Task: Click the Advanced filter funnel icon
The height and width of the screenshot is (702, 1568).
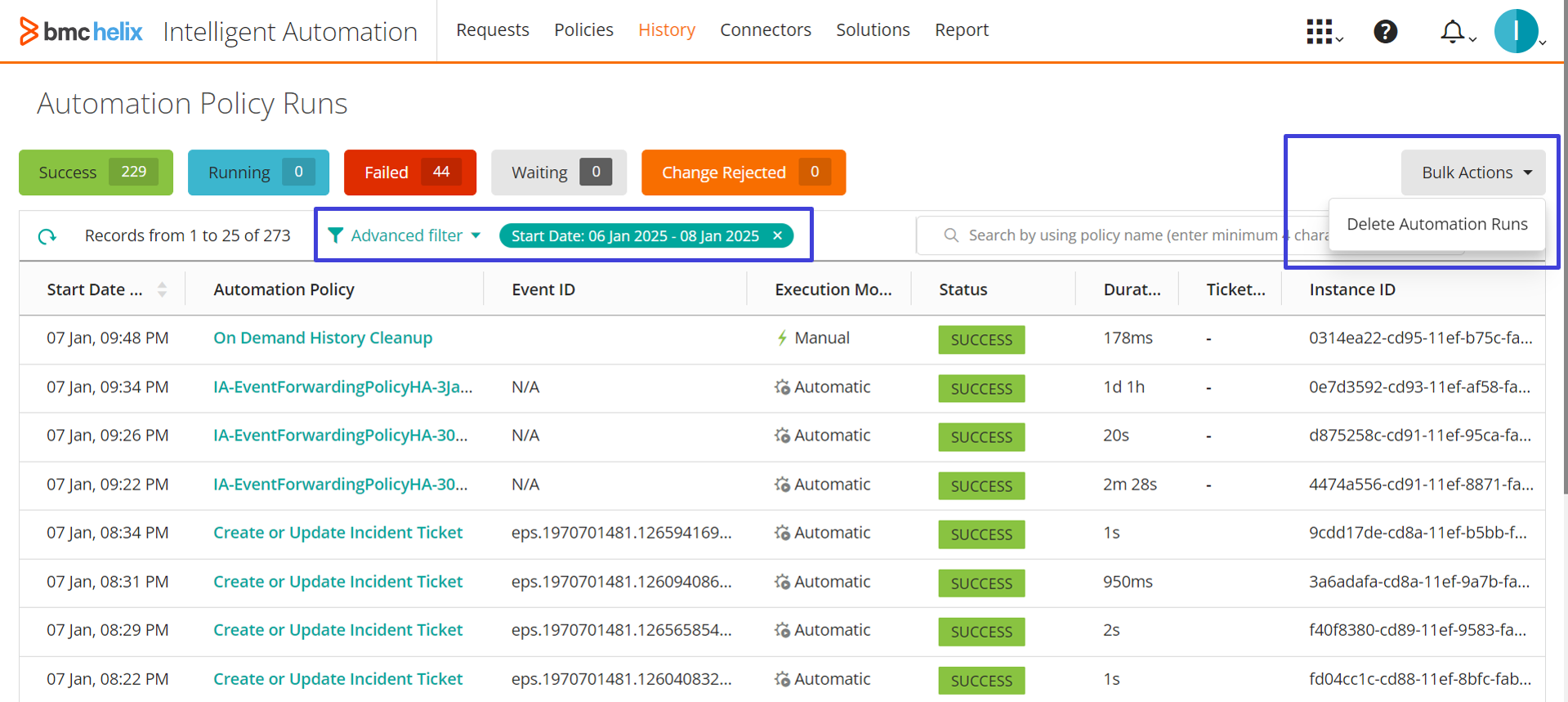Action: (x=335, y=235)
